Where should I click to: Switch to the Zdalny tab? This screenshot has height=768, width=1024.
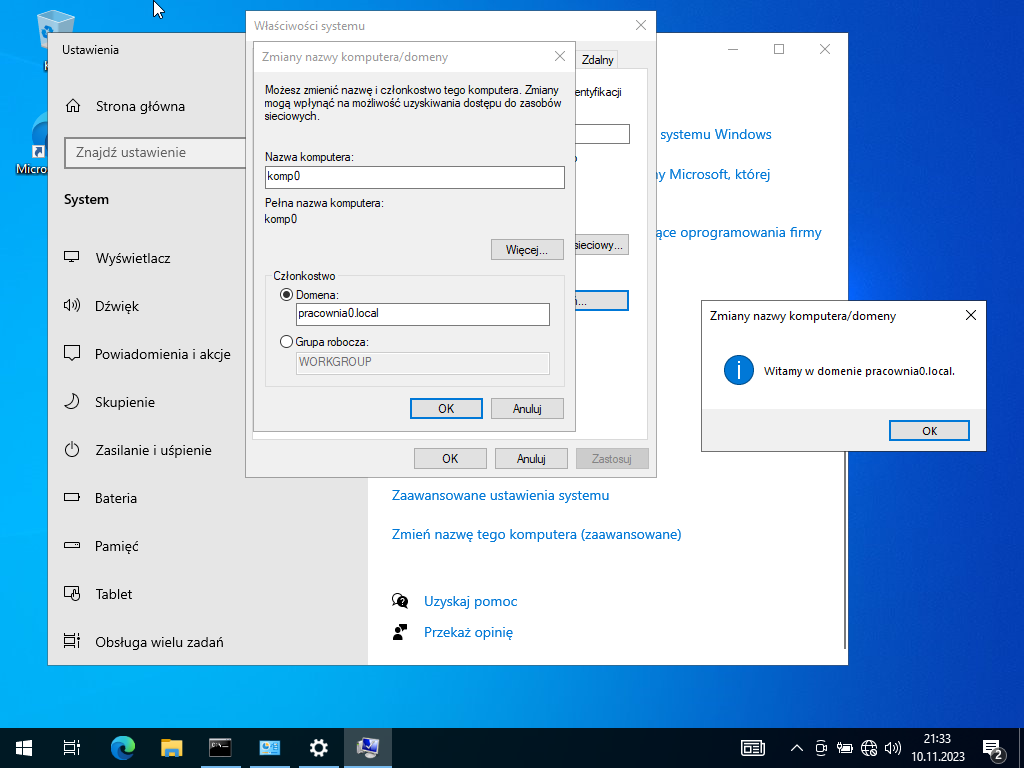pyautogui.click(x=598, y=59)
